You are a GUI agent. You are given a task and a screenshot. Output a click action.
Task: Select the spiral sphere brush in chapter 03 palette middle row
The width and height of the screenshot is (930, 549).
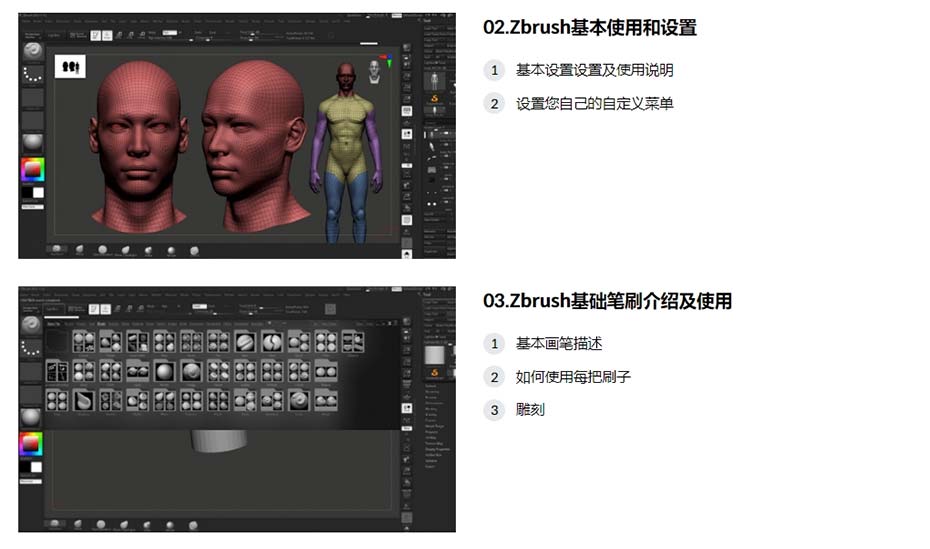coord(191,371)
